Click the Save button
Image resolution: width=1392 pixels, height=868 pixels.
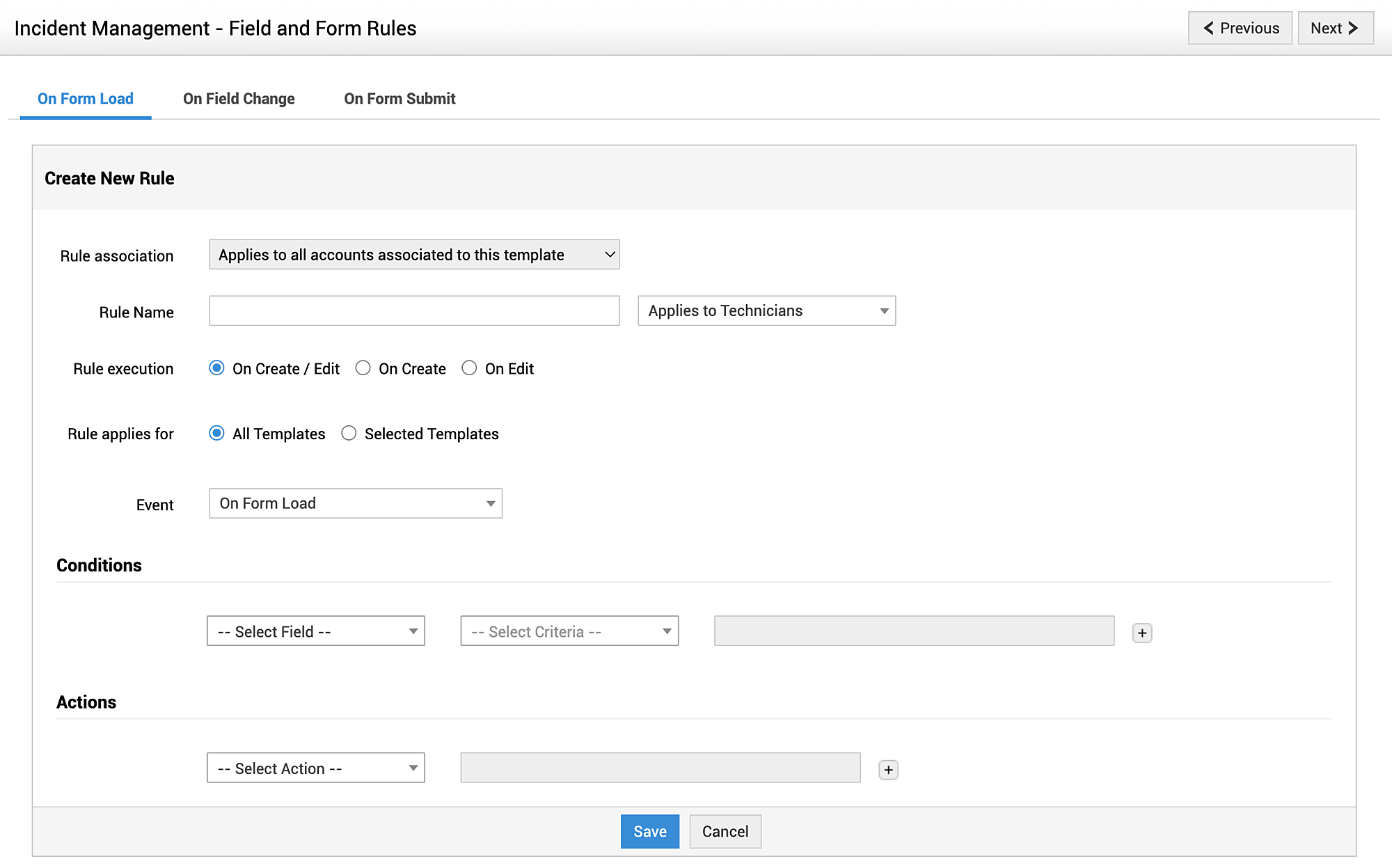click(649, 832)
